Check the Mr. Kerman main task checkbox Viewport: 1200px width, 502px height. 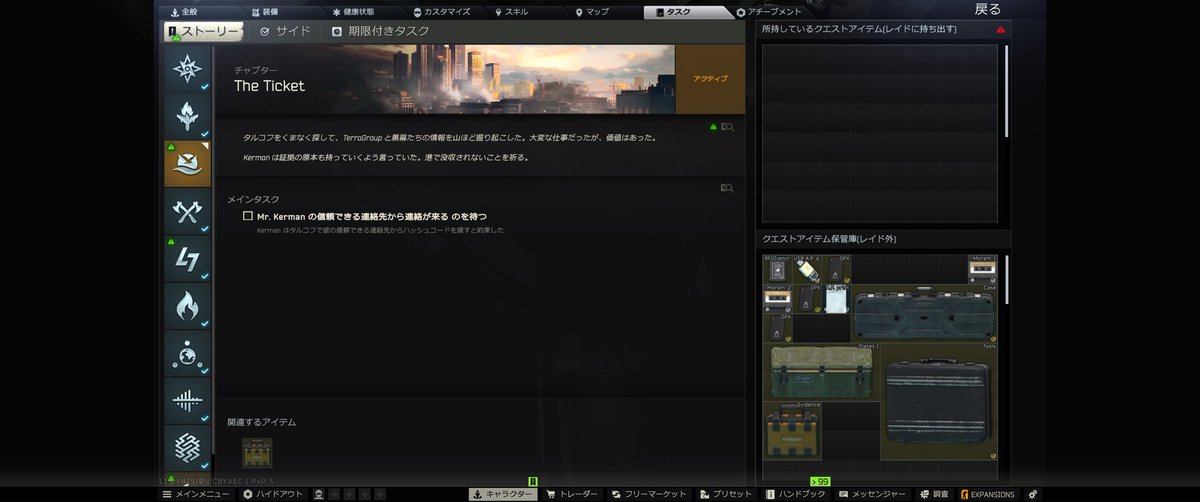coord(248,215)
